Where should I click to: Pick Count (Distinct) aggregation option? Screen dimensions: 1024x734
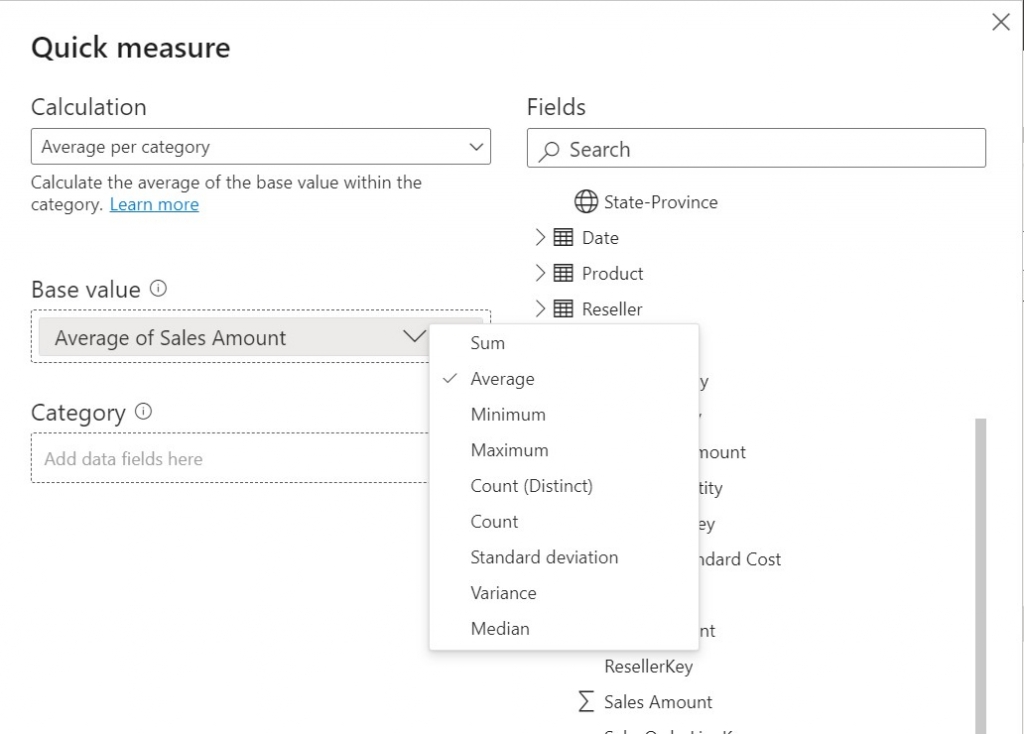point(531,486)
